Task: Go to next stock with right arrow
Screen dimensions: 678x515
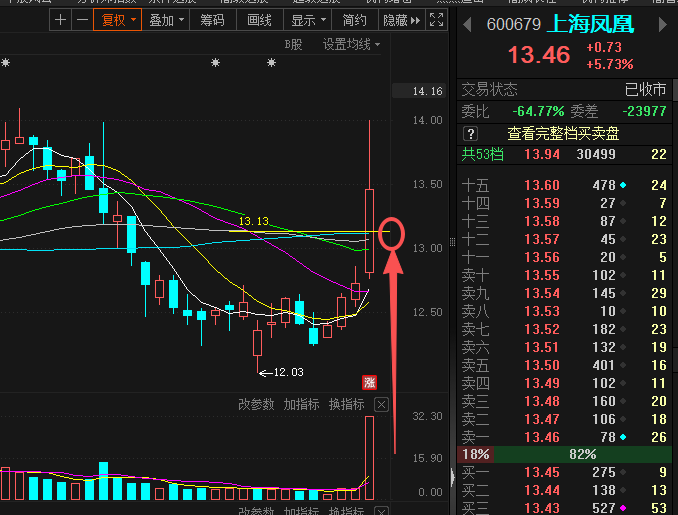Action: coord(662,24)
